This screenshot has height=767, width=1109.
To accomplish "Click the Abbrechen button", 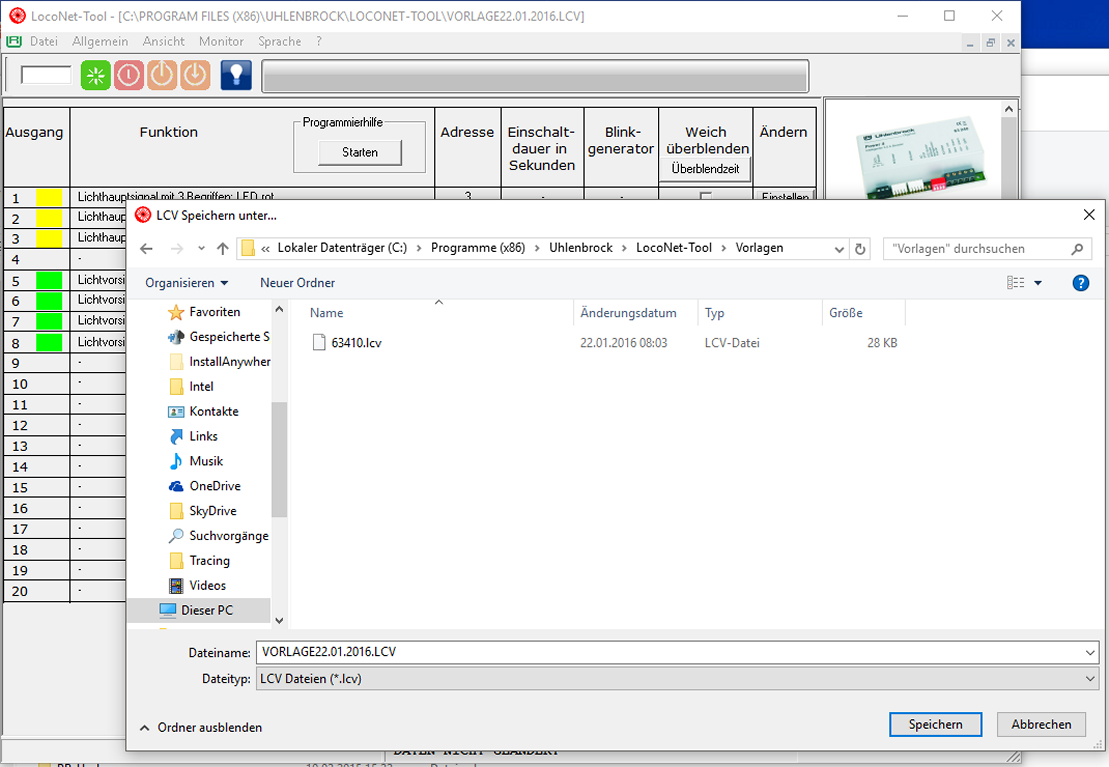I will [x=1041, y=725].
